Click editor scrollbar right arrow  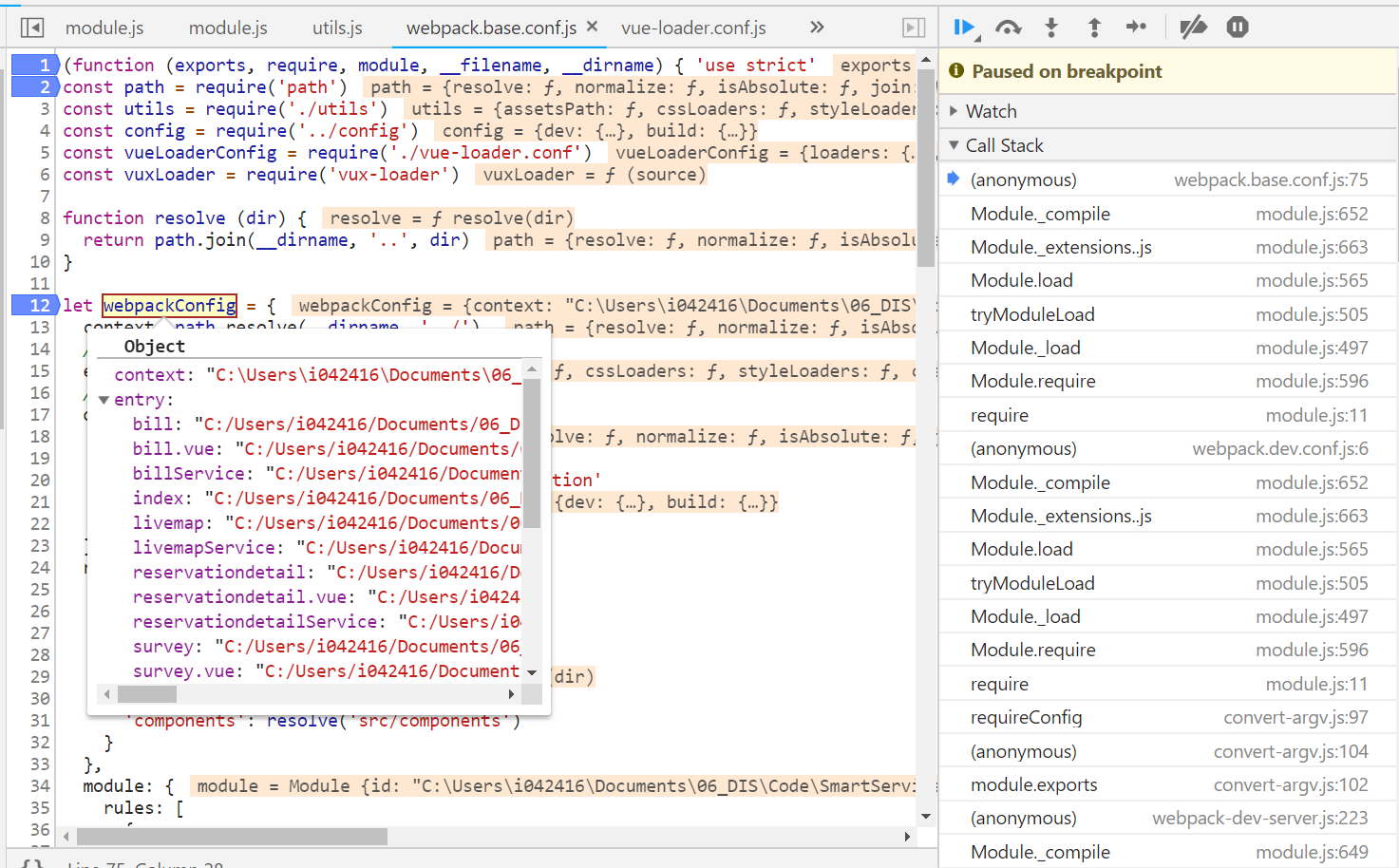coord(907,837)
